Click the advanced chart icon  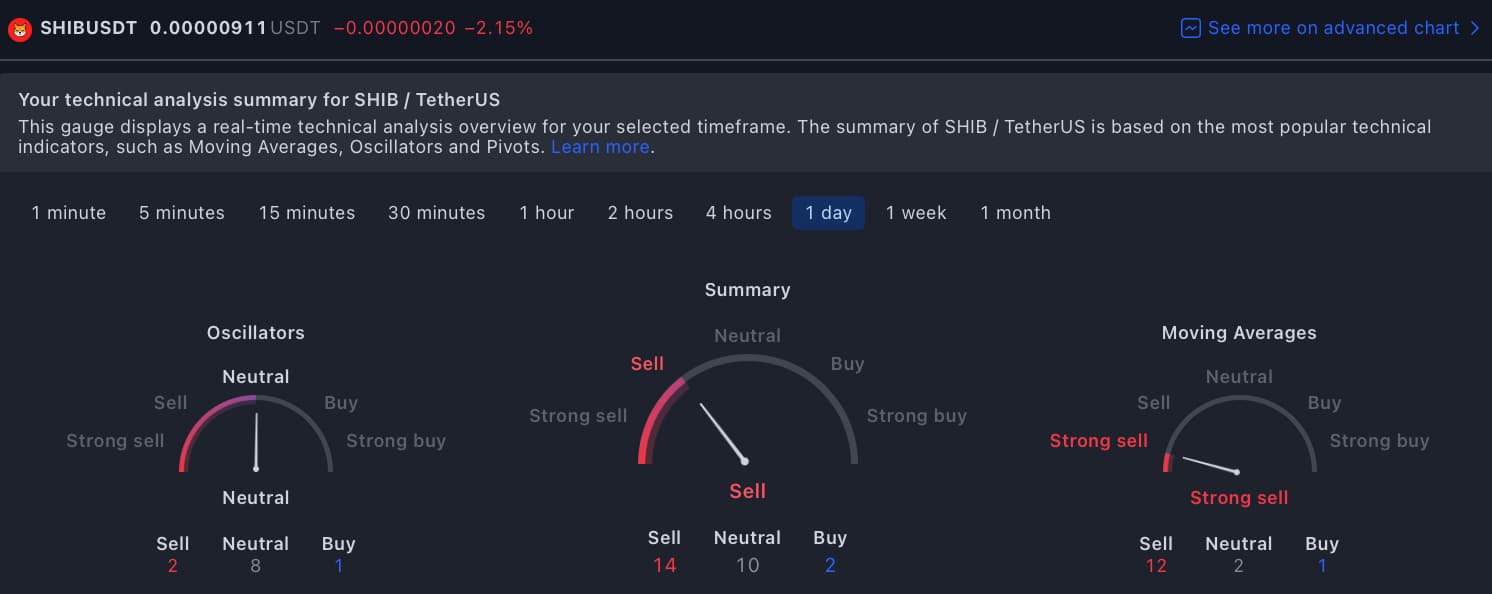tap(1190, 28)
